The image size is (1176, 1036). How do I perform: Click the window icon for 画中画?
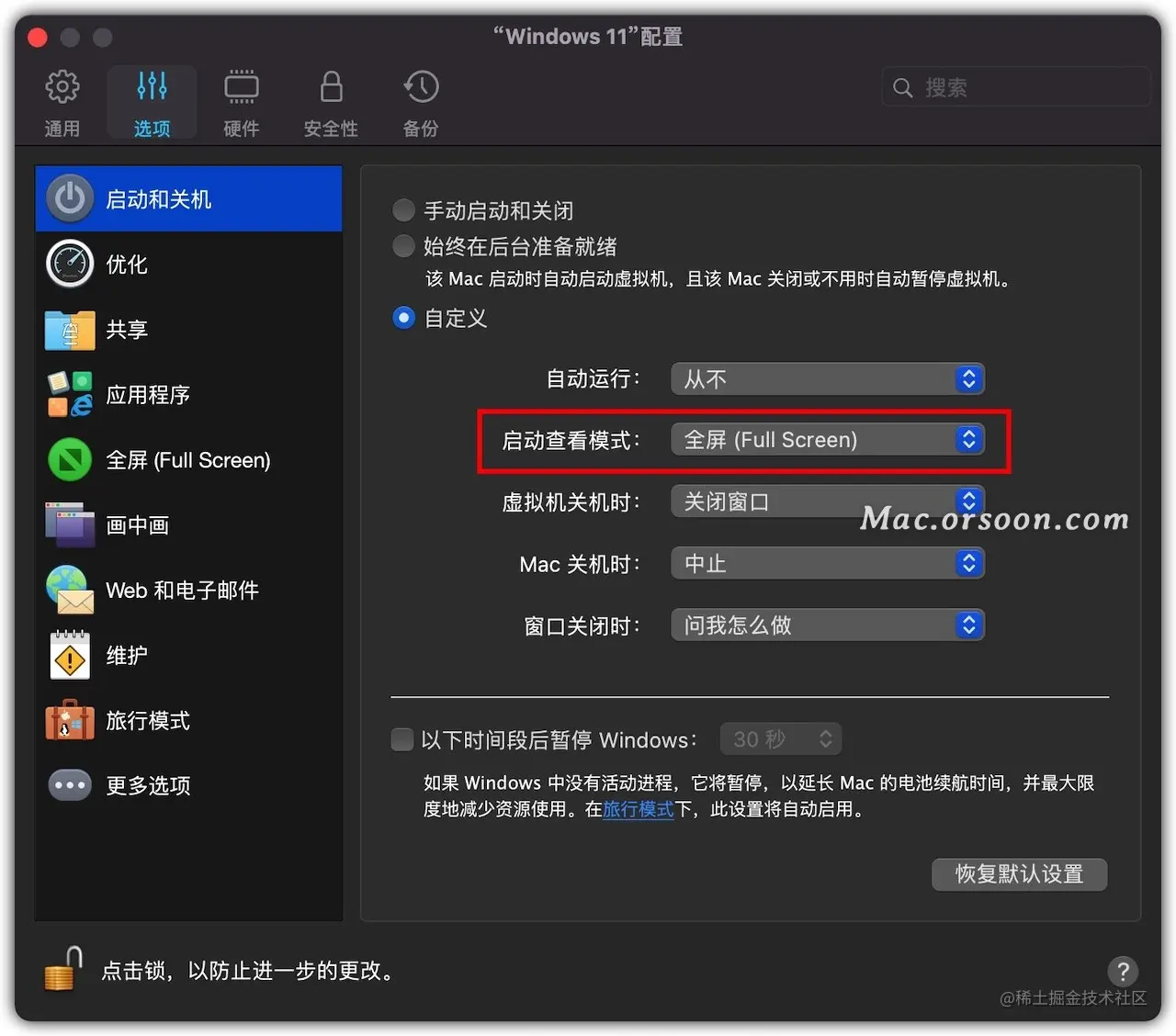pos(70,524)
